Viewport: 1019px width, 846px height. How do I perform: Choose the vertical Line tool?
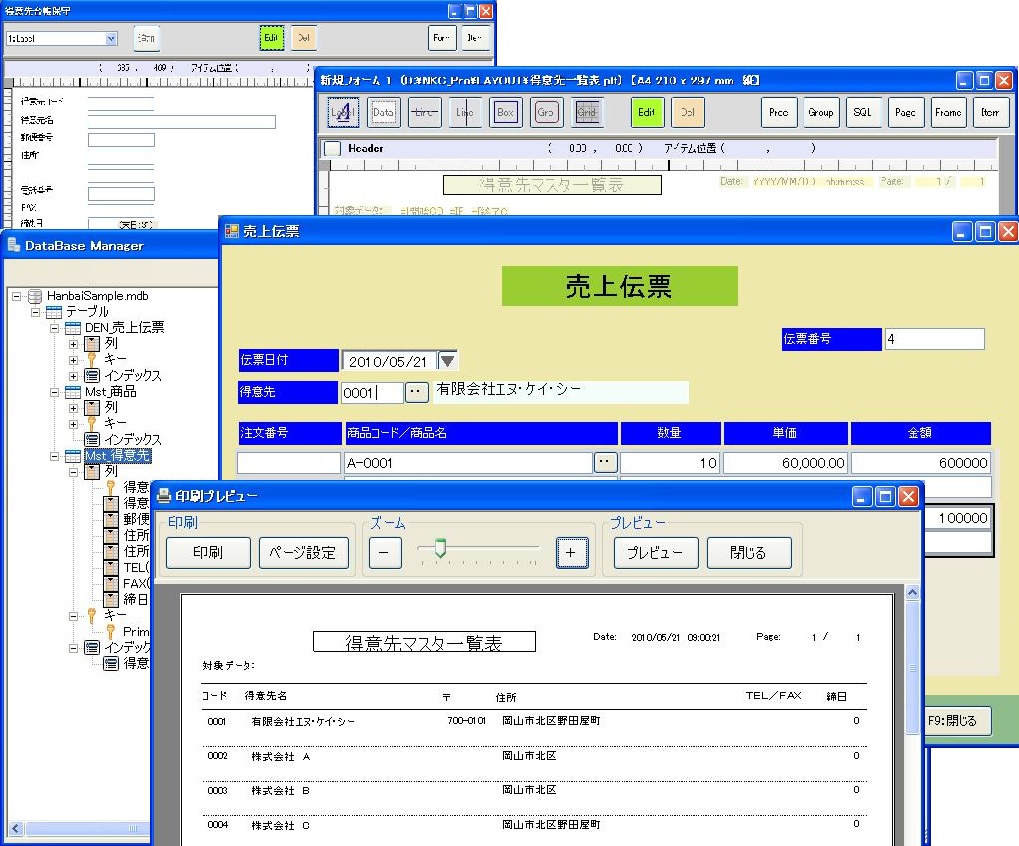click(465, 113)
